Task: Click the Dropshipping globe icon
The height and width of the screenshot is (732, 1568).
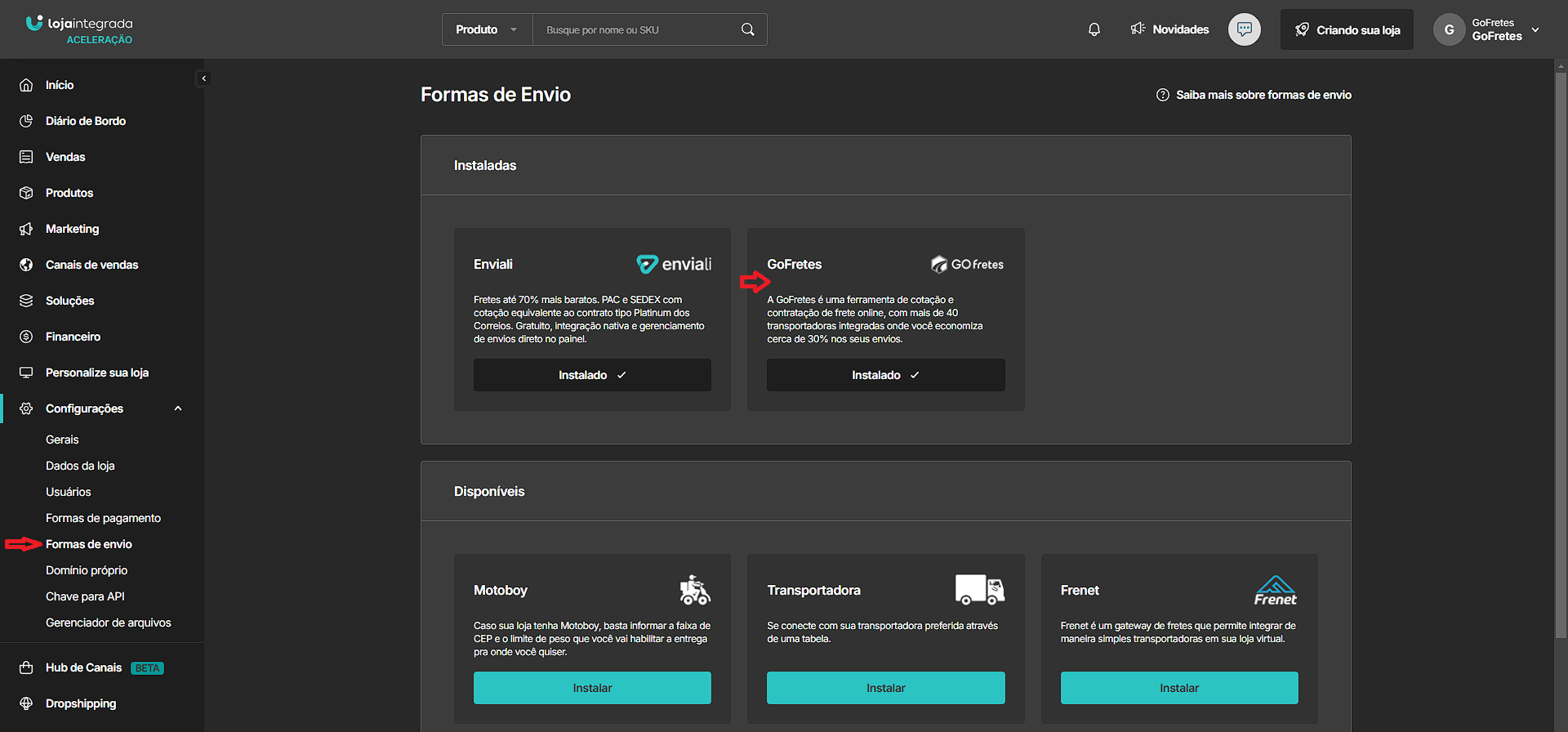Action: (26, 703)
